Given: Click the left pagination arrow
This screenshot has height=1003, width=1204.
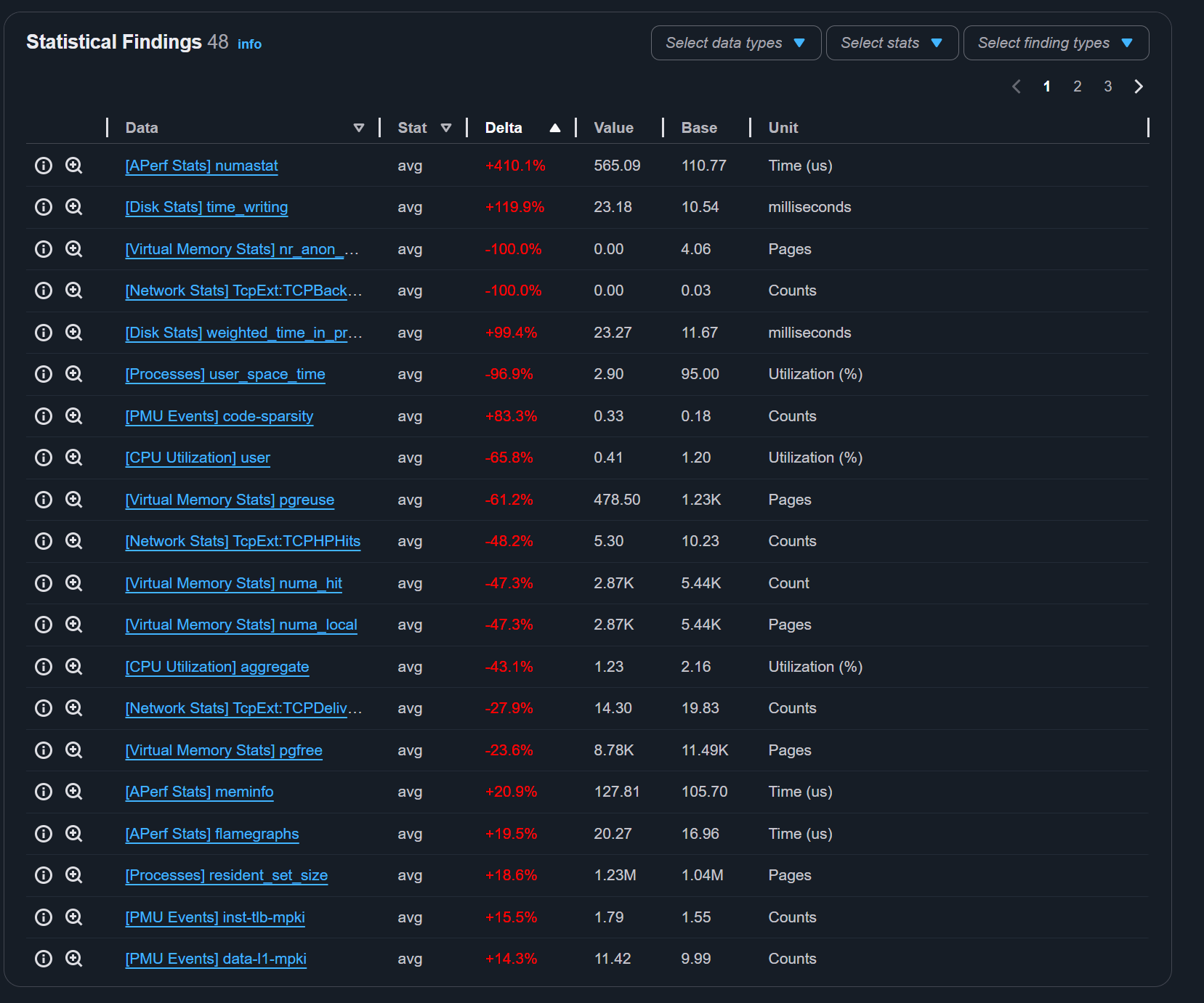Looking at the screenshot, I should tap(1016, 86).
